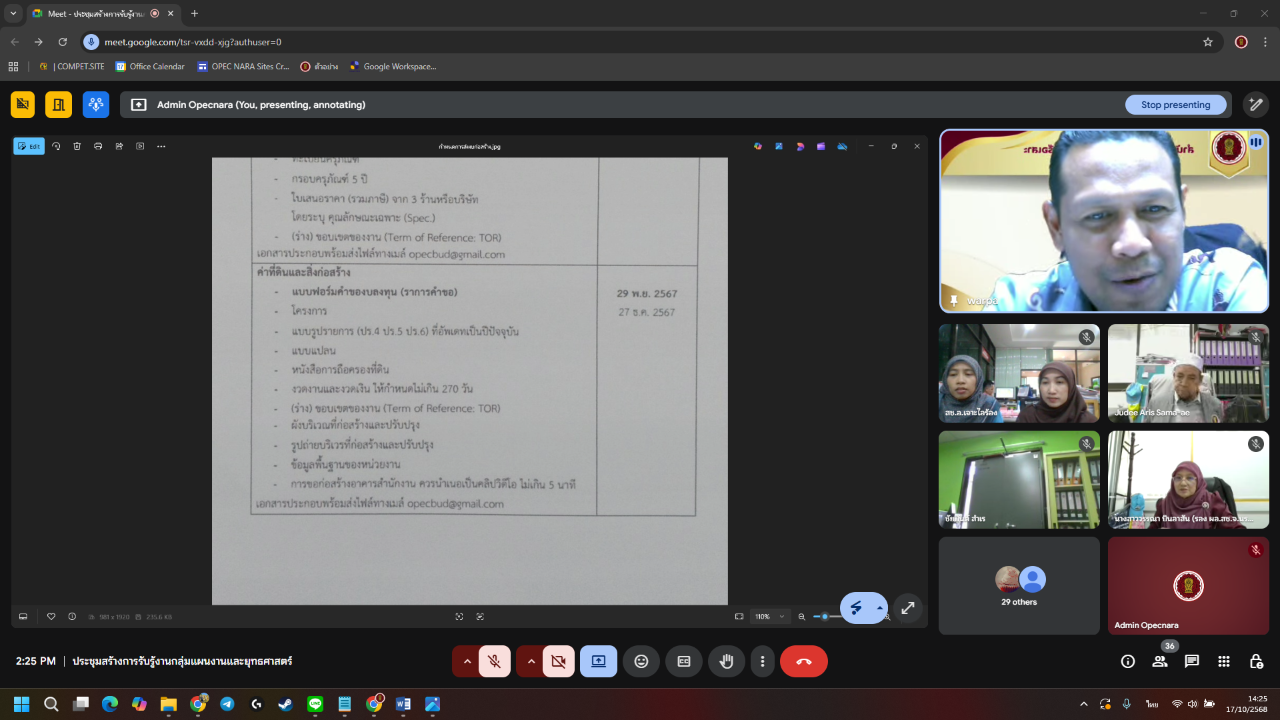Open the Meet chat panel
The height and width of the screenshot is (720, 1280).
[1192, 661]
